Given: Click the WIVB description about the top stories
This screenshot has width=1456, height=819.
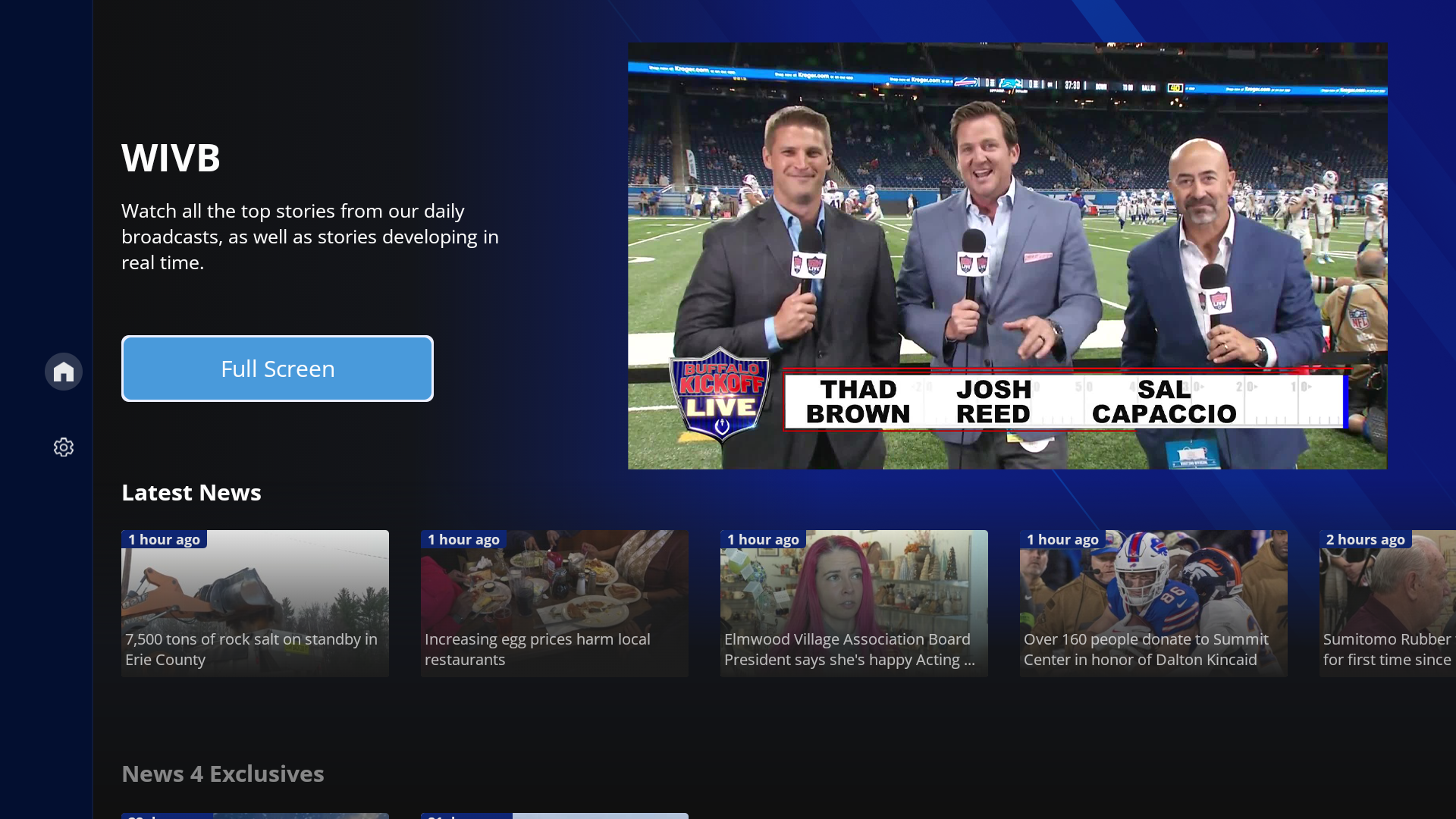Looking at the screenshot, I should (x=309, y=237).
